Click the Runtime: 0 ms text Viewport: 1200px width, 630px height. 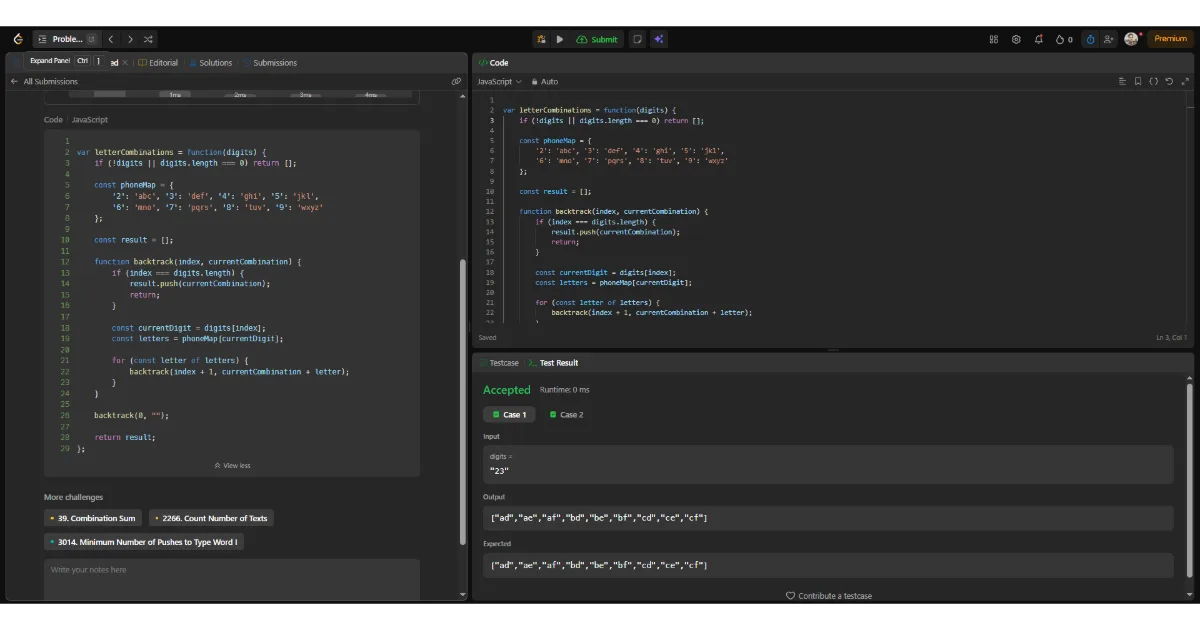[x=565, y=390]
